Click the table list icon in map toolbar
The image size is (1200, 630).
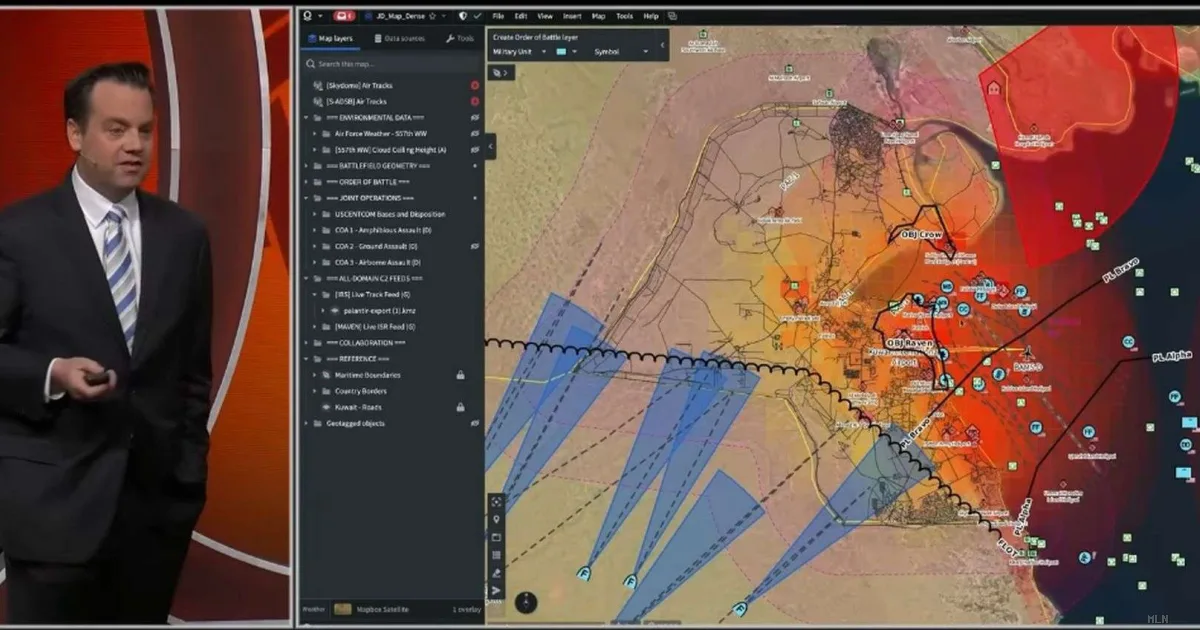(496, 556)
